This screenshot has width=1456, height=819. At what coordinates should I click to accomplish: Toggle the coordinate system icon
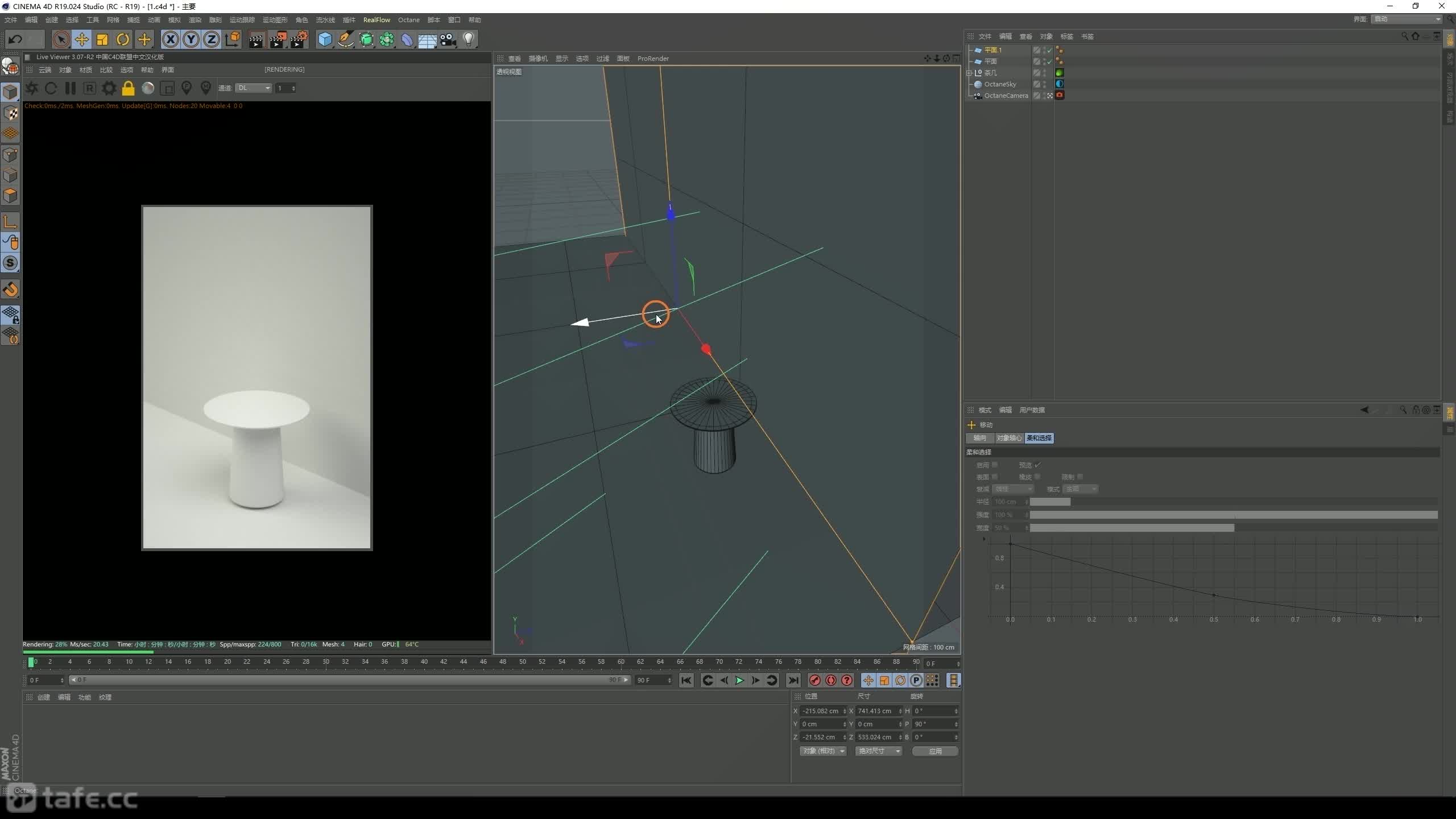[233, 39]
